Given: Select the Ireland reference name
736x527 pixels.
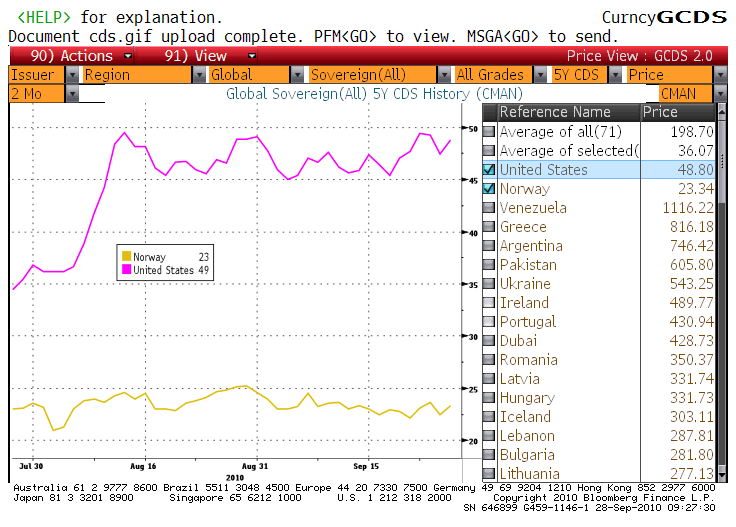Looking at the screenshot, I should pyautogui.click(x=524, y=303).
